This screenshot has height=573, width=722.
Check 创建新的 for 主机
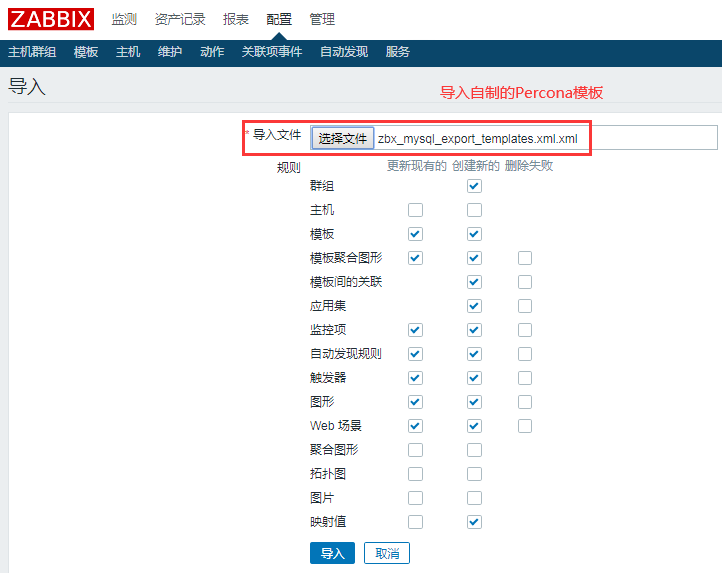[474, 210]
